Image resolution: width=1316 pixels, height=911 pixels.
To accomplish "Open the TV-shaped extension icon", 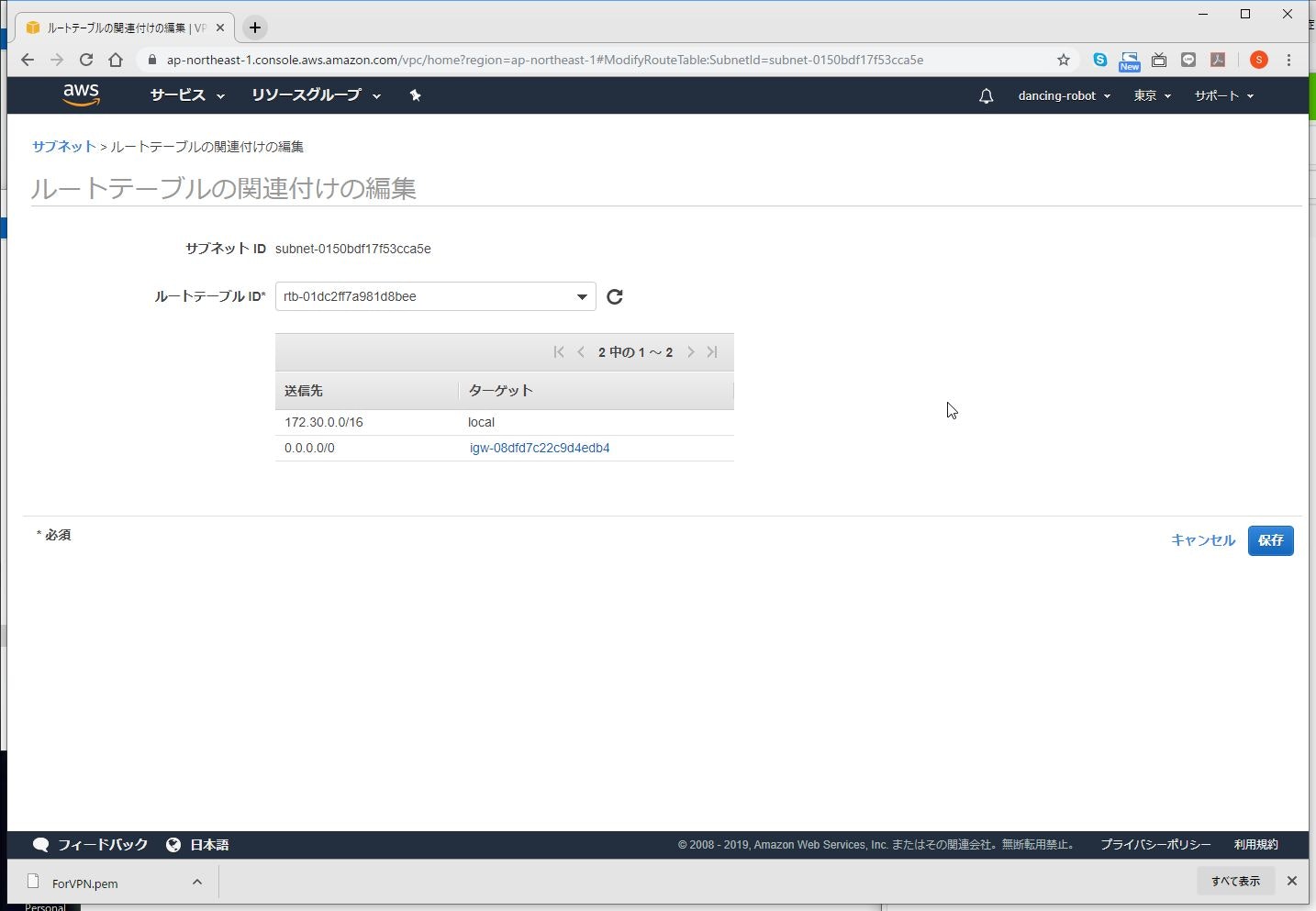I will [x=1159, y=60].
